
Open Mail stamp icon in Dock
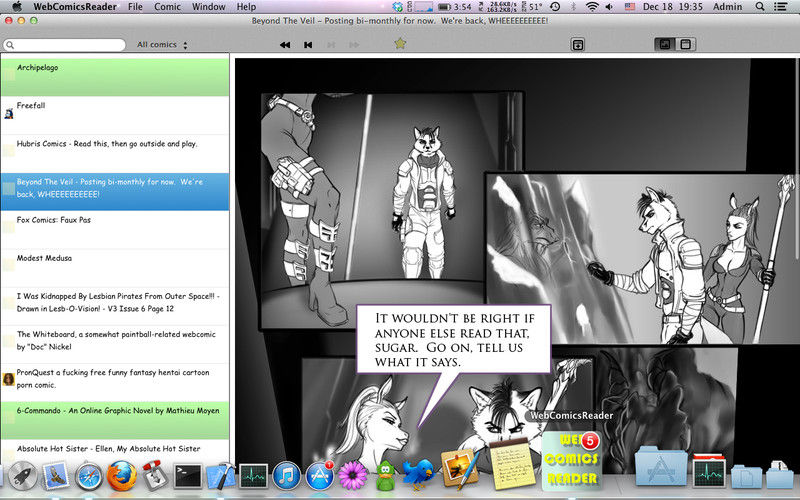coord(55,476)
